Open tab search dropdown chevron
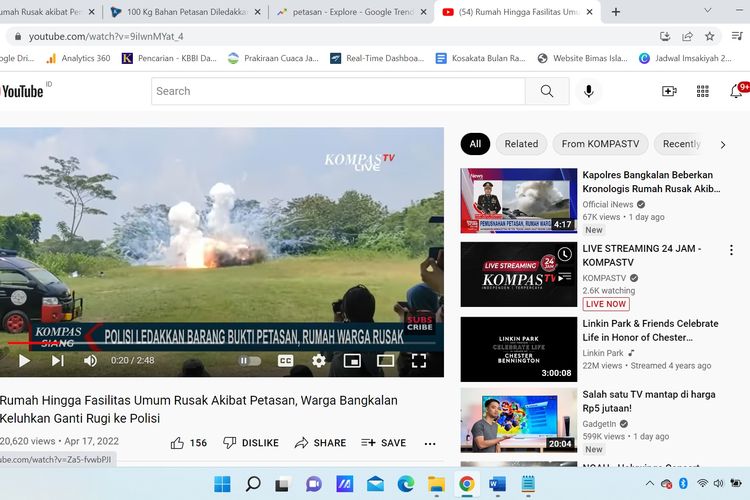750x500 pixels. pos(707,11)
